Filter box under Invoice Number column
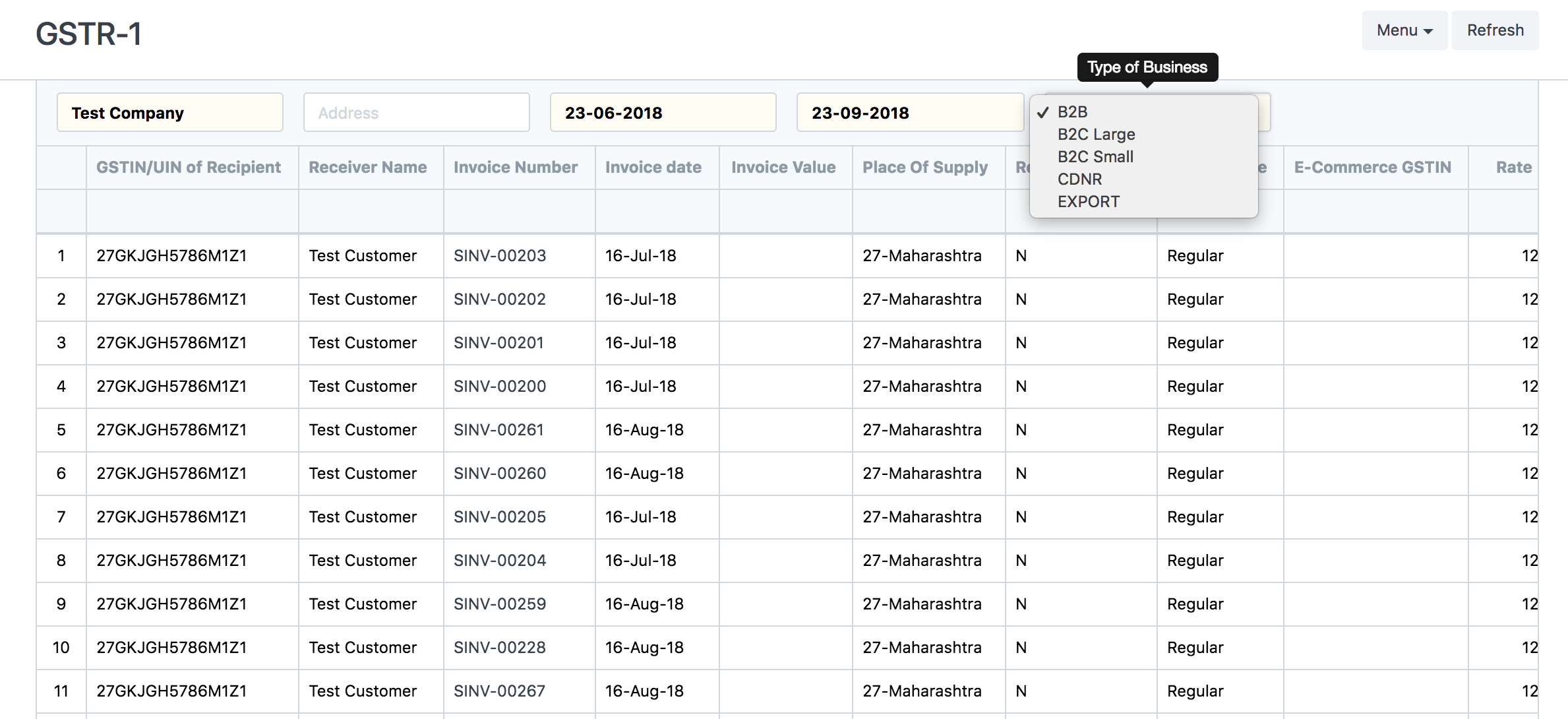 coord(520,212)
